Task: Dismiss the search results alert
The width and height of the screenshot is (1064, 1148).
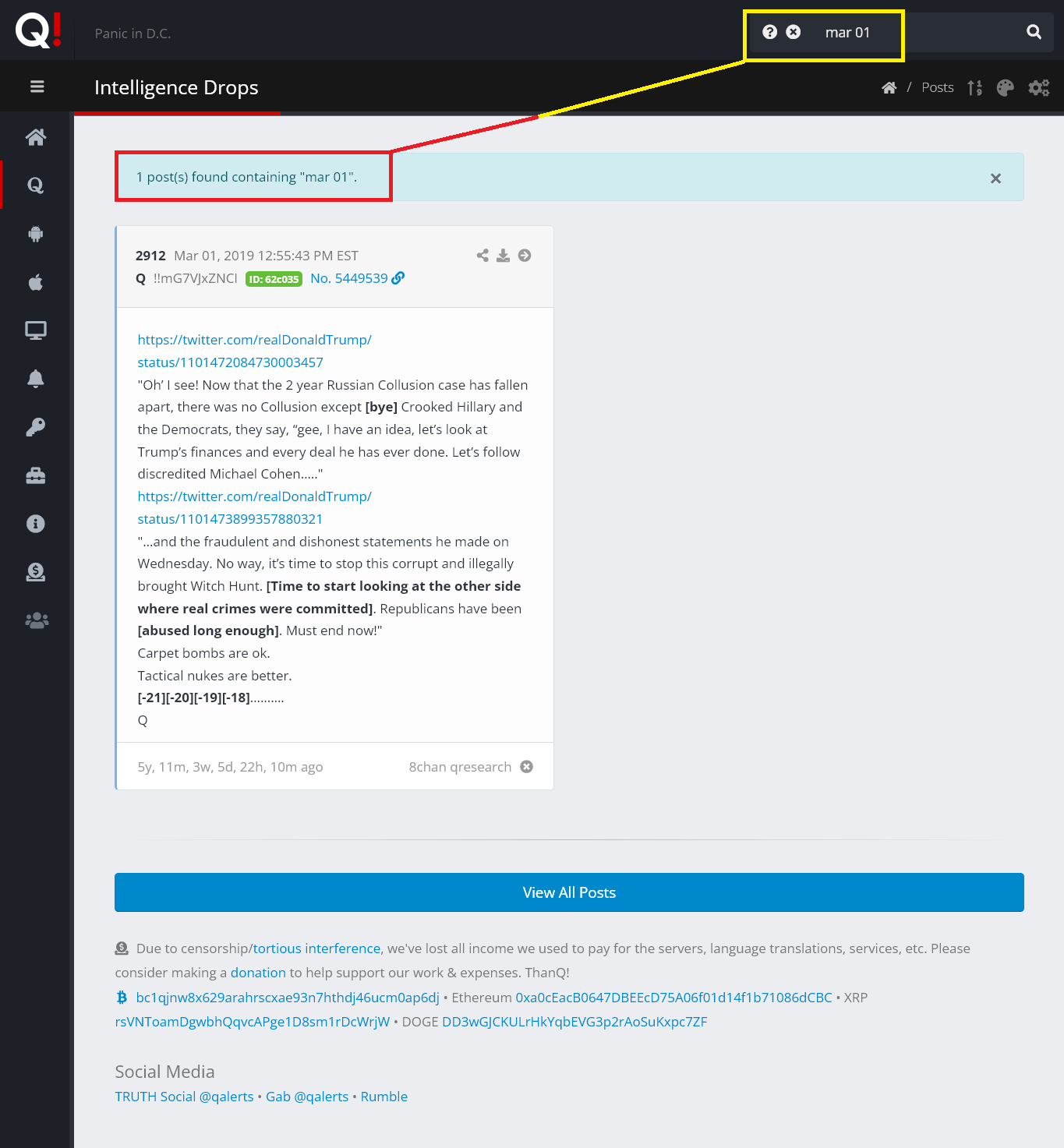Action: (995, 178)
